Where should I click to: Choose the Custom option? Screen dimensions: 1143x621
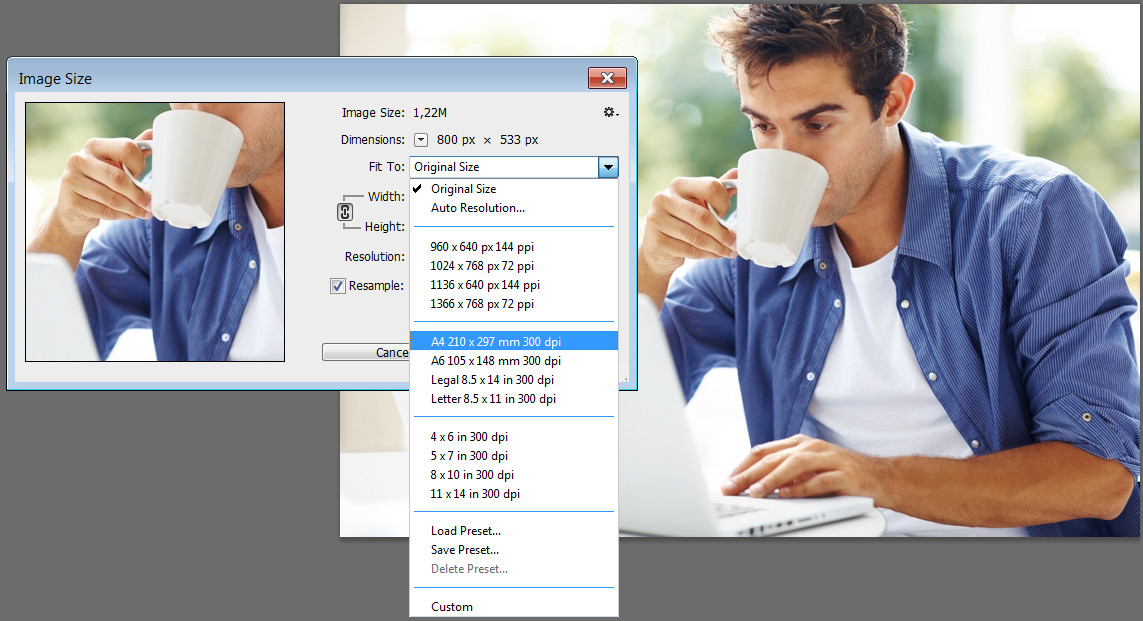click(514, 606)
